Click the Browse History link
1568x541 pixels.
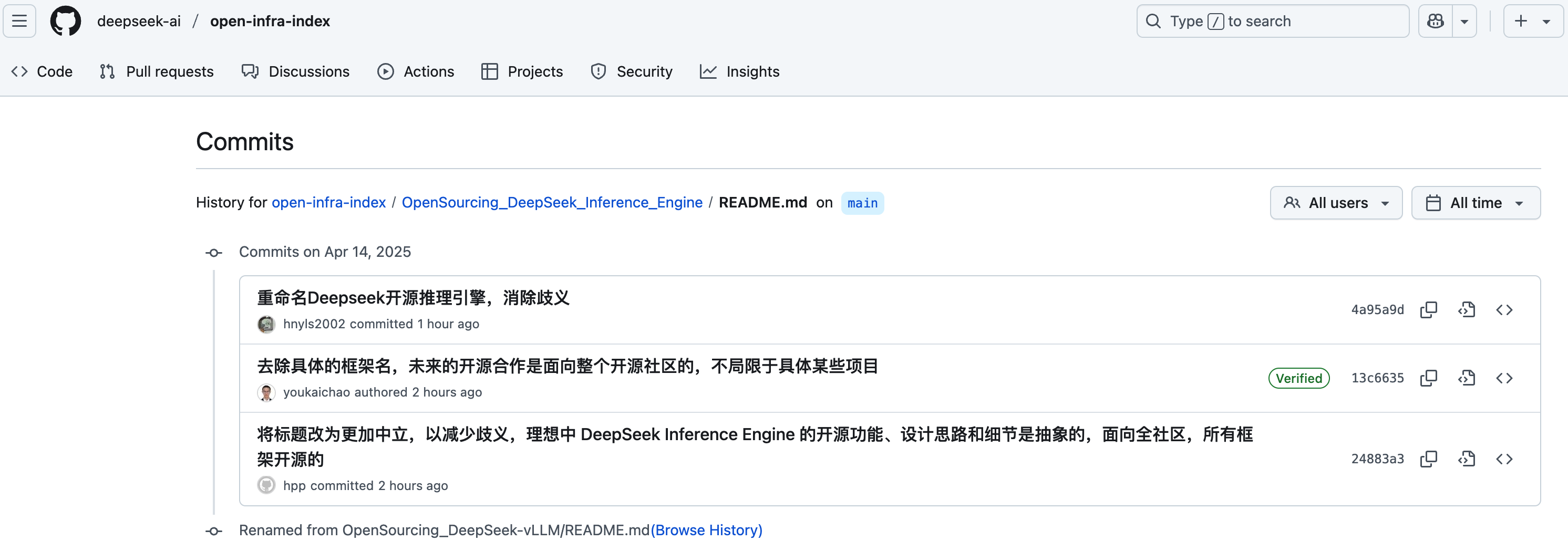click(706, 530)
